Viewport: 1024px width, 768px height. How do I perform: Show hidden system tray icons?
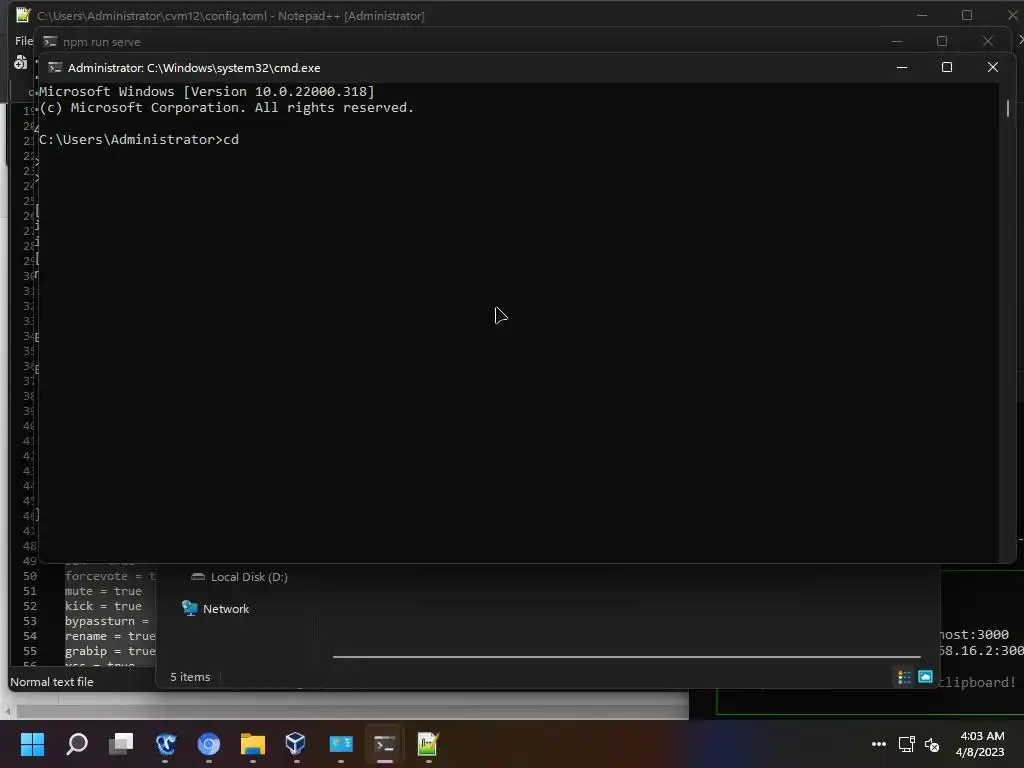879,744
